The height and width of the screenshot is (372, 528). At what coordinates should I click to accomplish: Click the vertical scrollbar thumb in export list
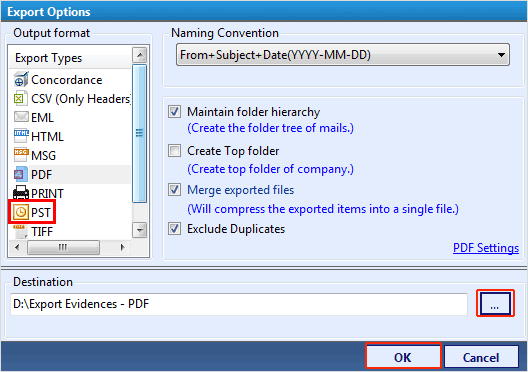(140, 133)
